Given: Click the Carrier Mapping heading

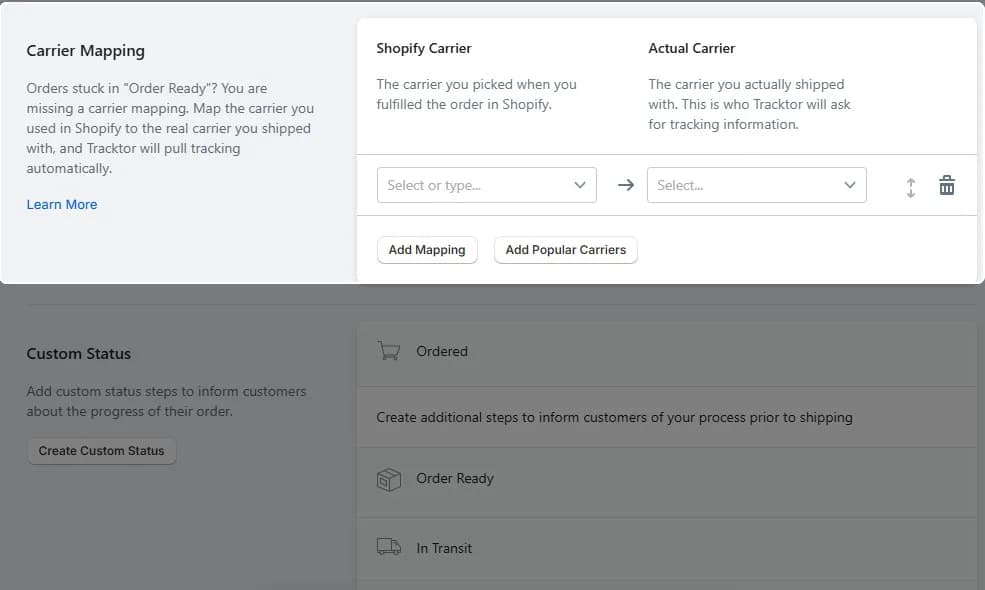Looking at the screenshot, I should pyautogui.click(x=85, y=51).
